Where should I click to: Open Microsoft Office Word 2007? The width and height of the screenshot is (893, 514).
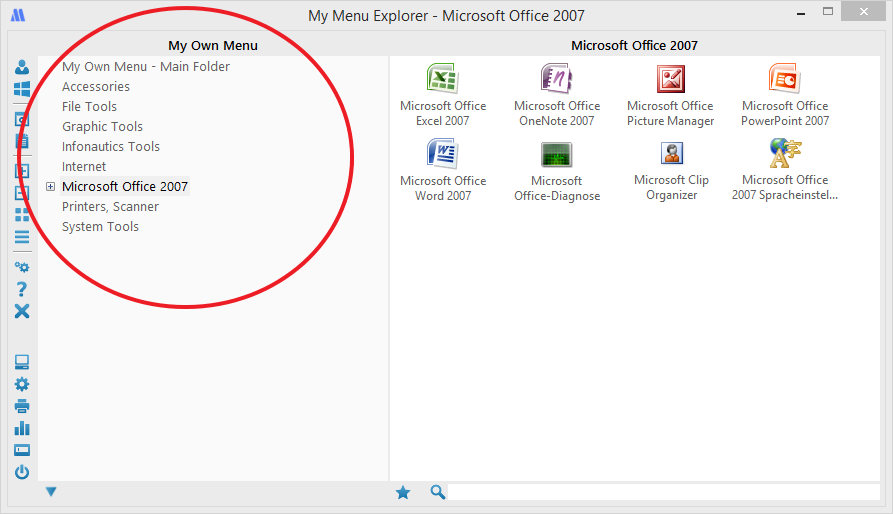(x=443, y=170)
